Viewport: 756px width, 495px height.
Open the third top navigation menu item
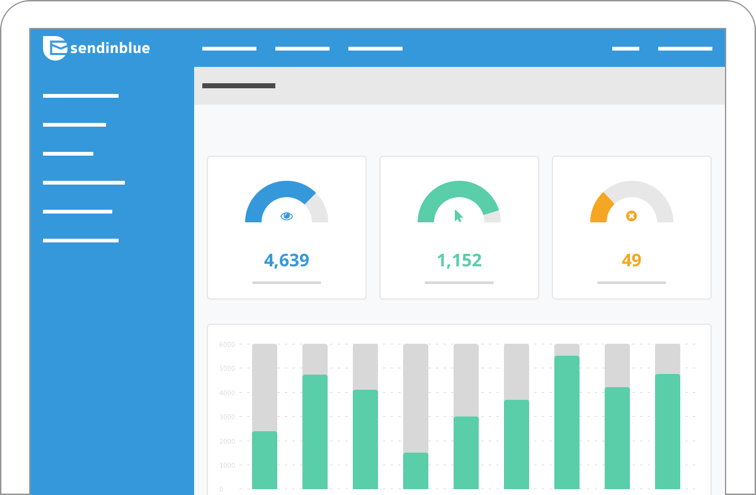375,49
